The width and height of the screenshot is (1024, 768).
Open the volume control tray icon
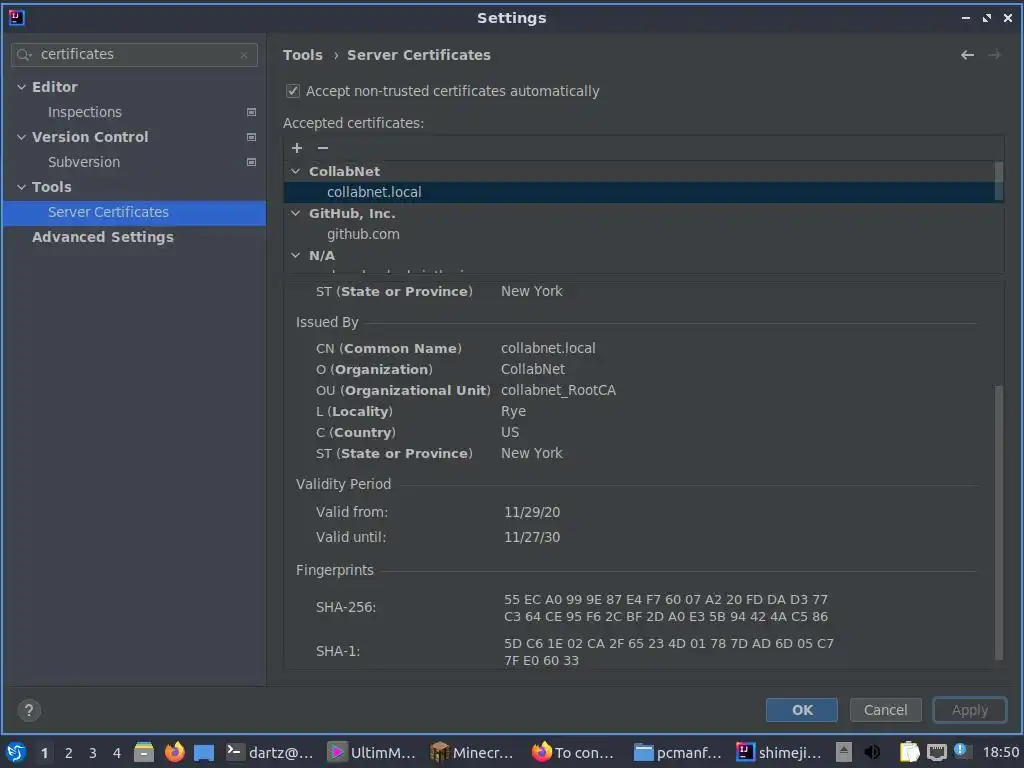[x=872, y=752]
